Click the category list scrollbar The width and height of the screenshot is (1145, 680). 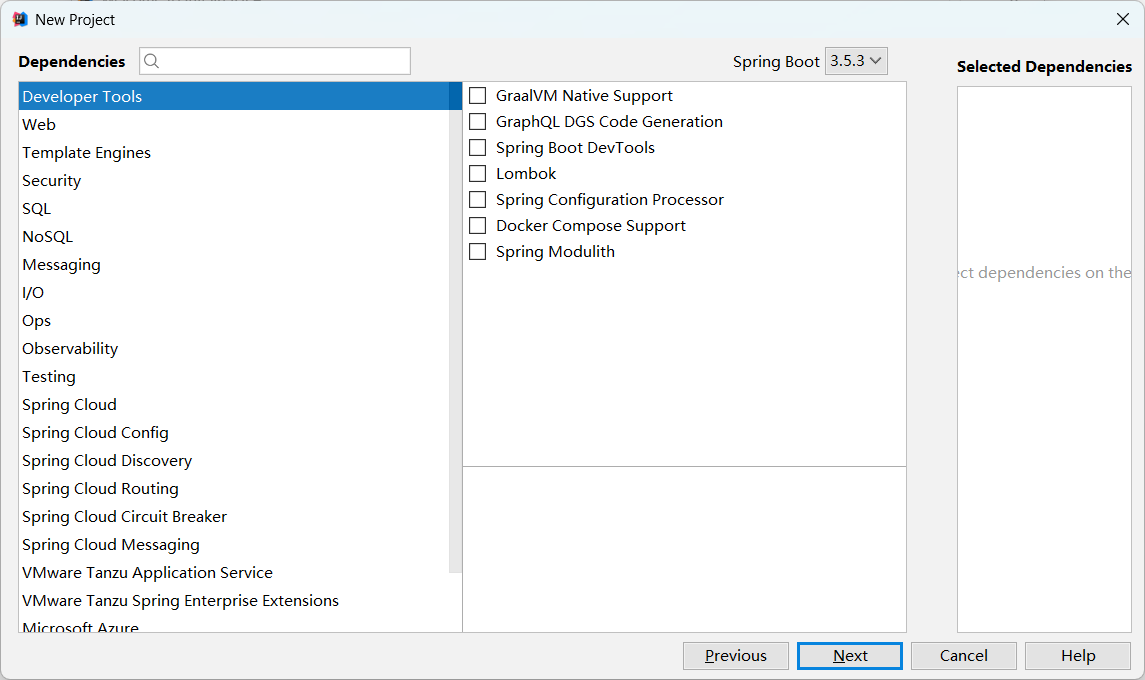coord(456,327)
